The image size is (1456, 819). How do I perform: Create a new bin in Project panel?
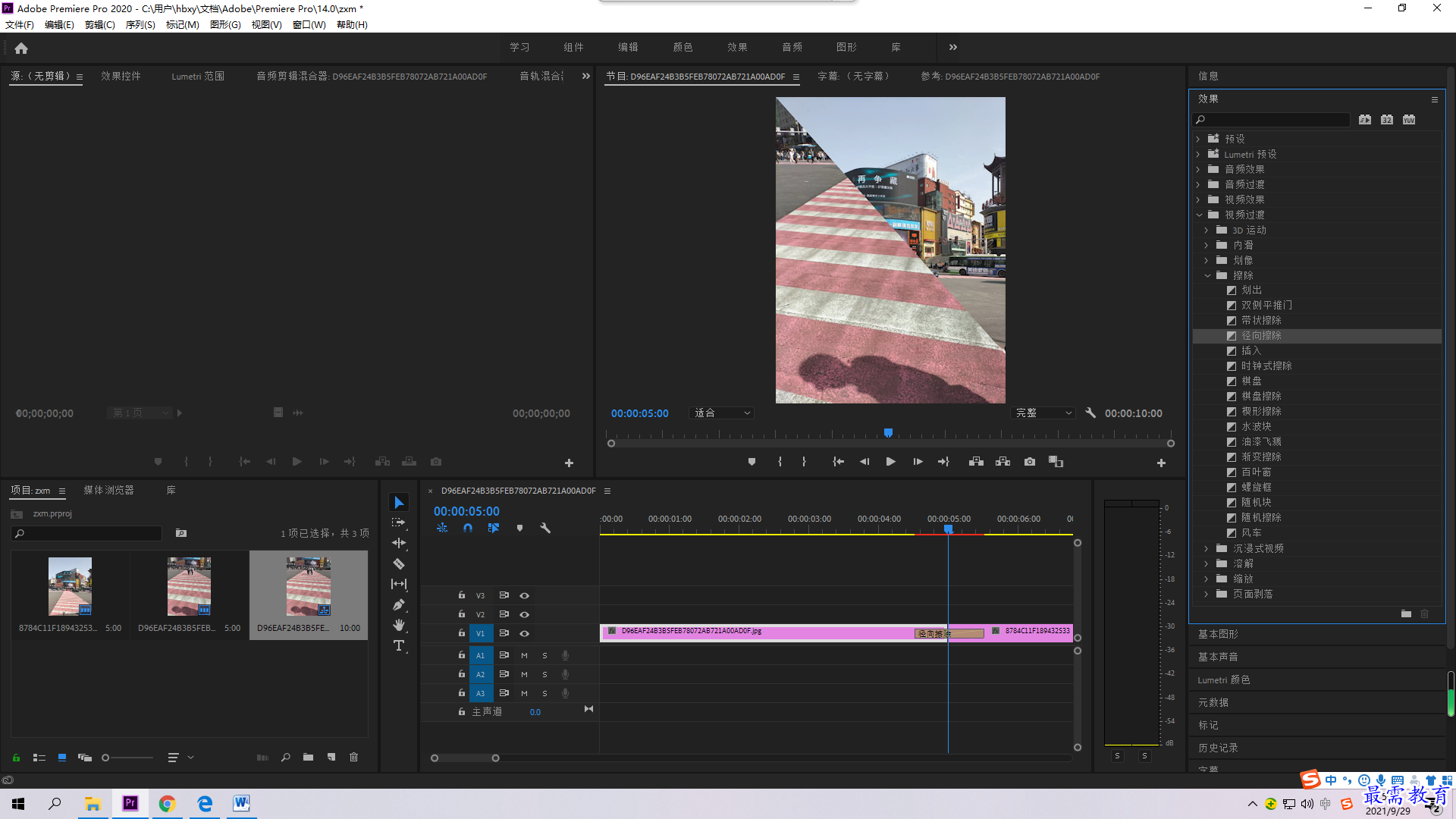click(308, 757)
